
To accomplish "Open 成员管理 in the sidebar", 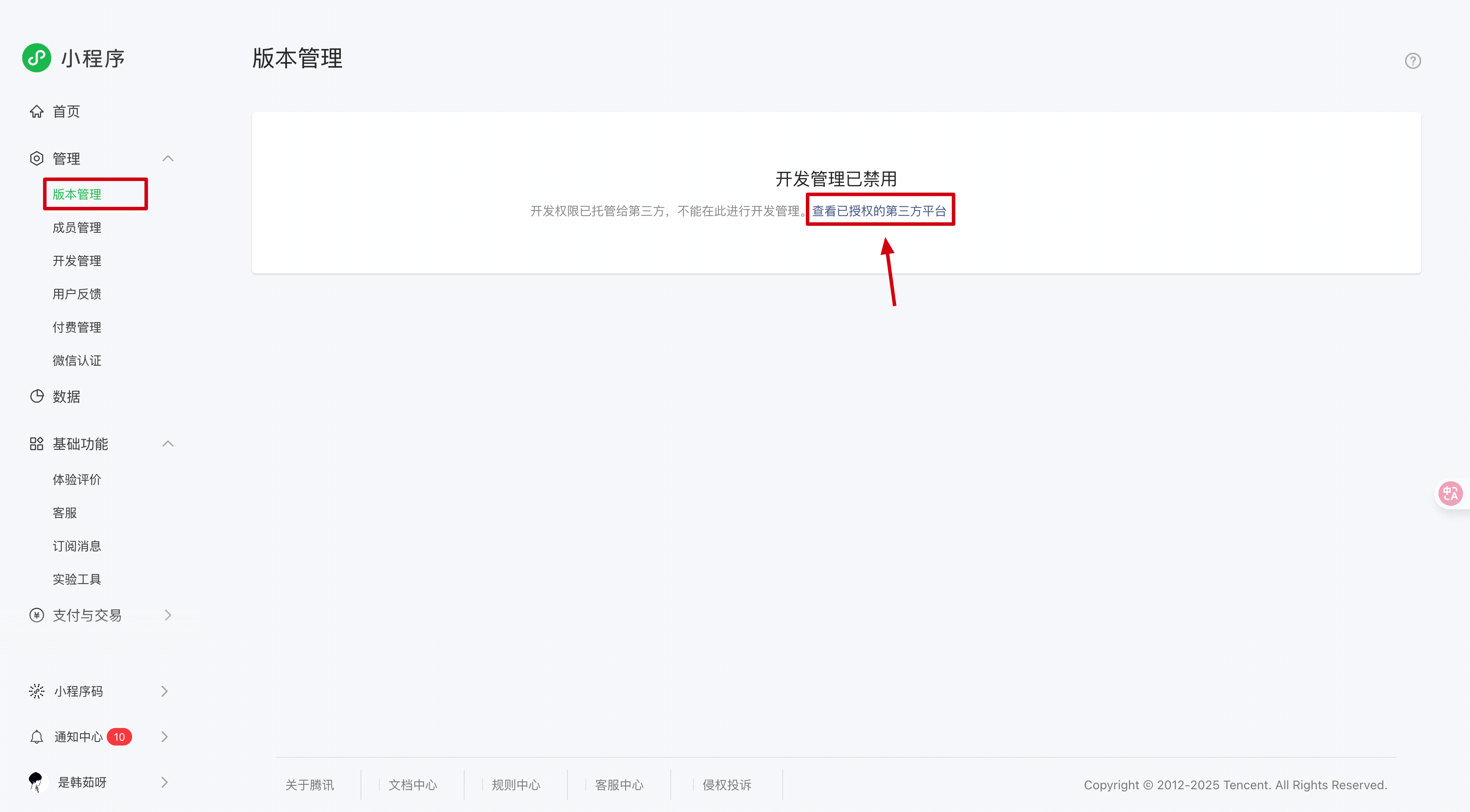I will click(x=77, y=227).
